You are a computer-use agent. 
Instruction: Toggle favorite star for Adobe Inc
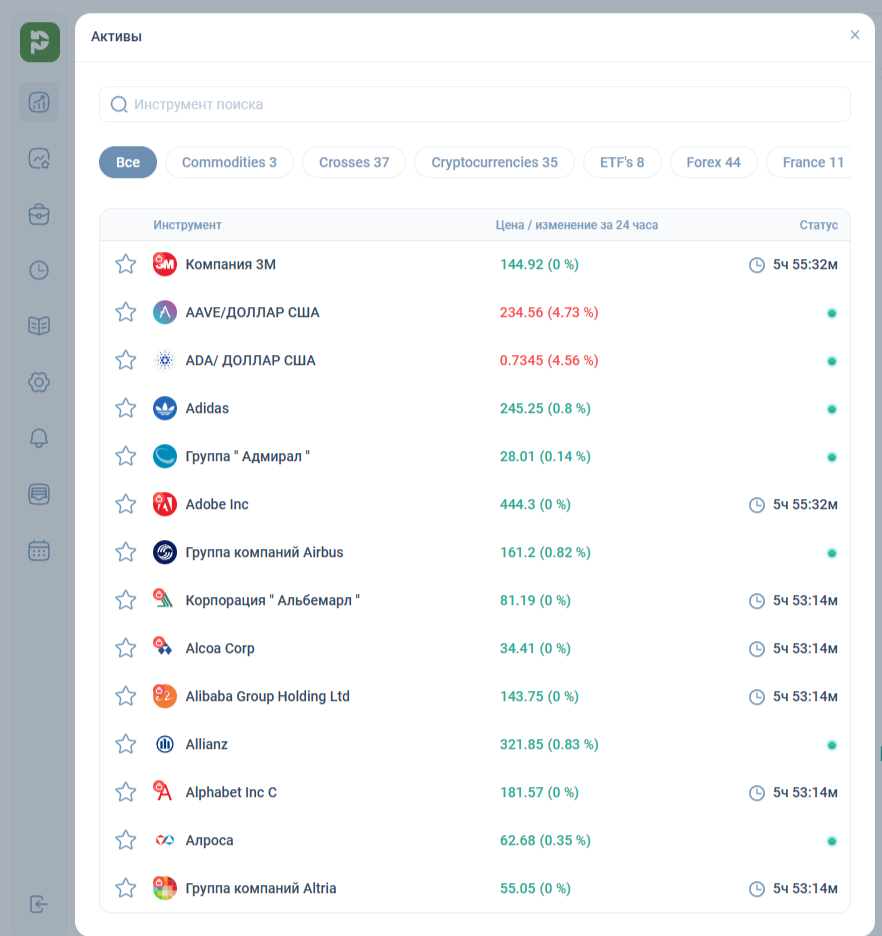[126, 504]
